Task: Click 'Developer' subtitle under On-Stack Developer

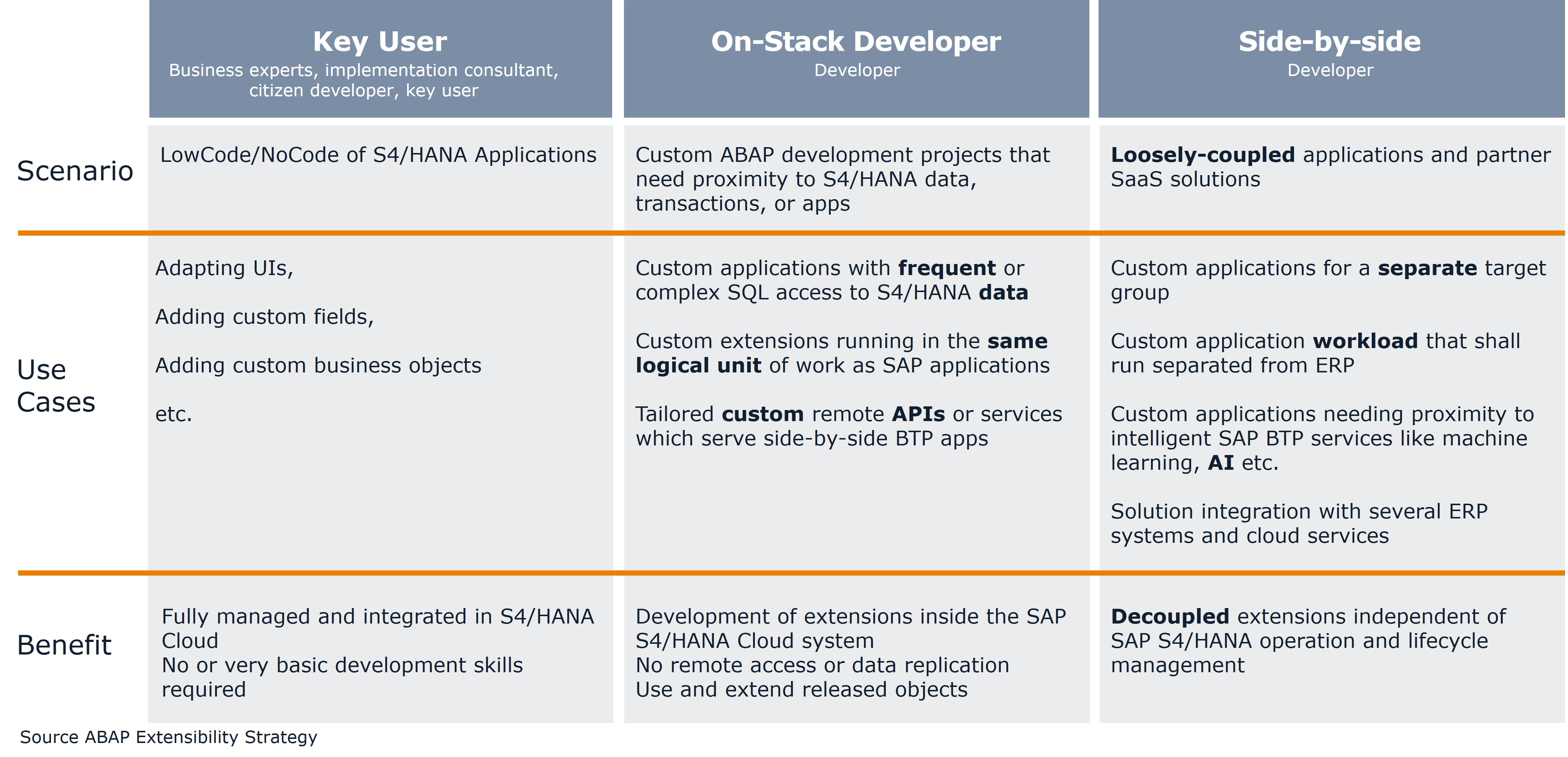Action: tap(857, 70)
